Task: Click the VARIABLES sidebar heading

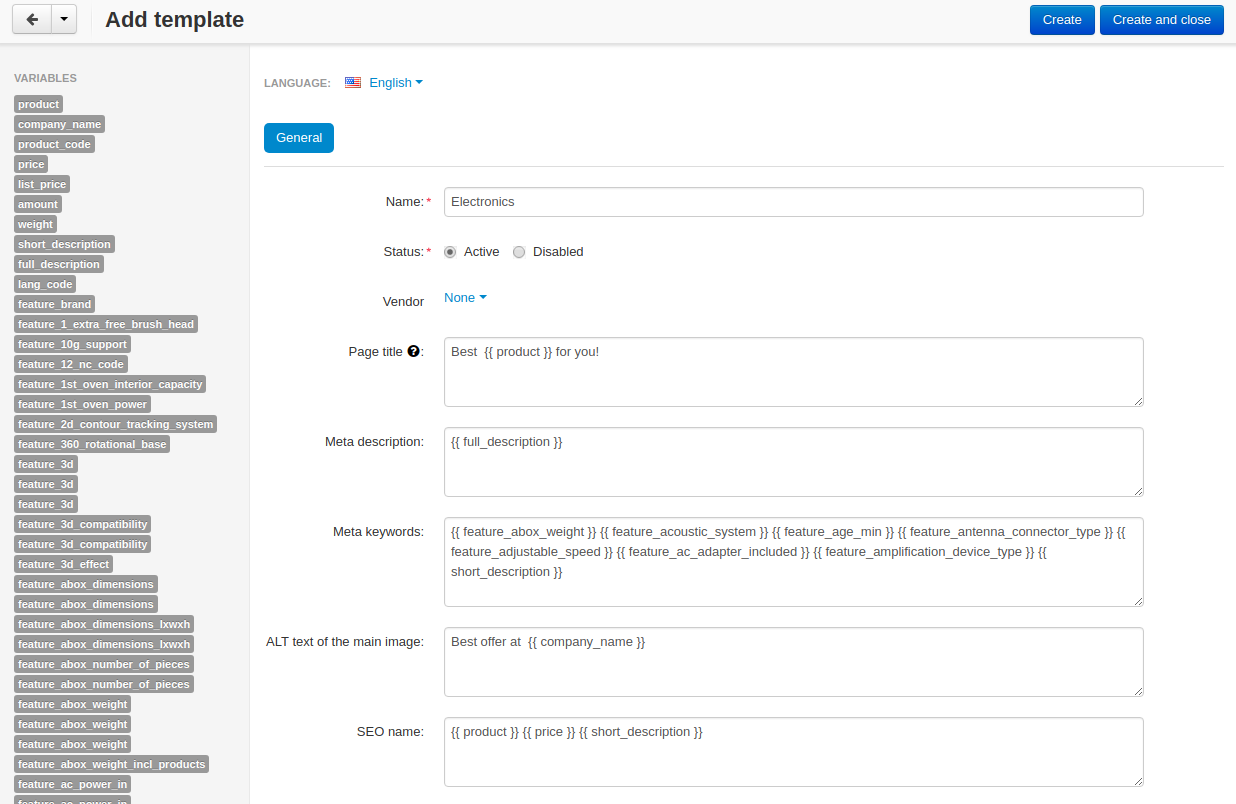Action: [x=45, y=78]
